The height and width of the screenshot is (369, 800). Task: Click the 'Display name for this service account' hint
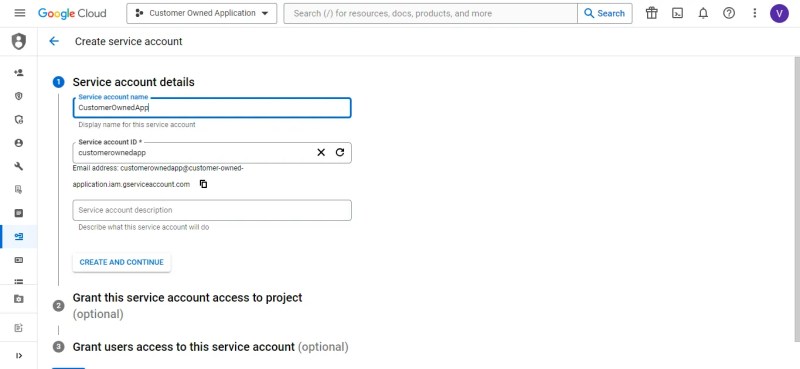137,125
